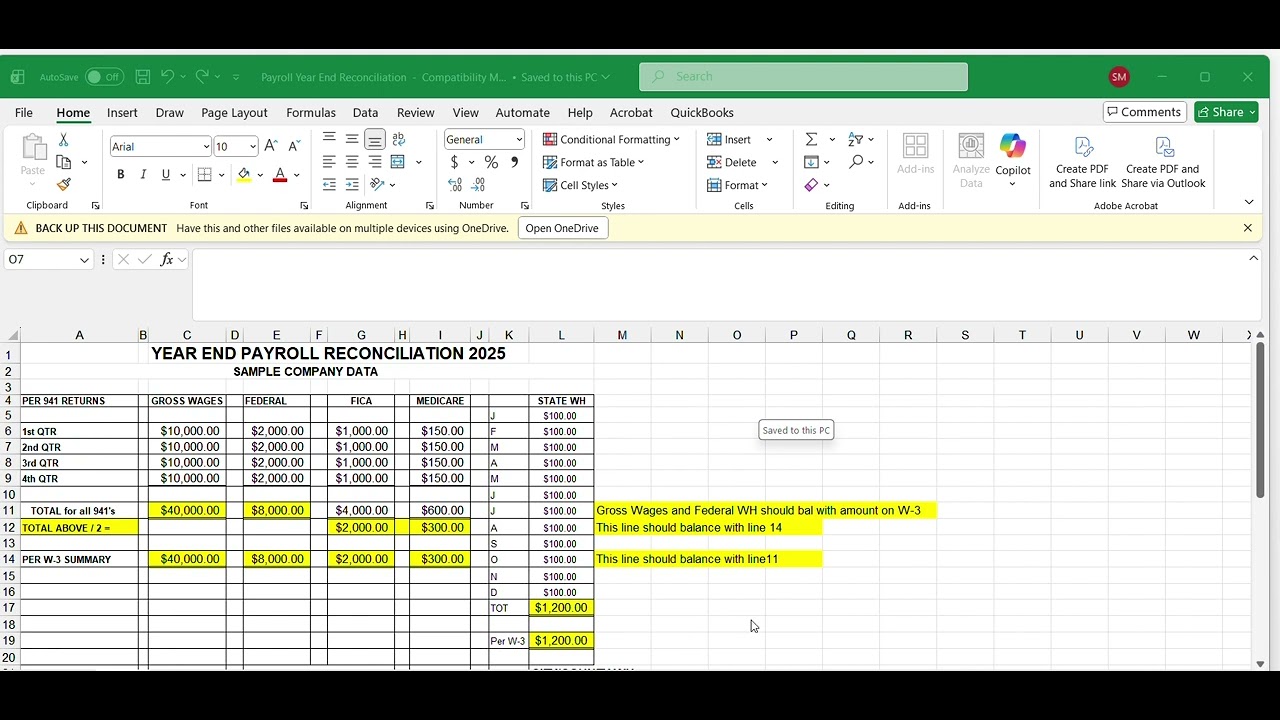Viewport: 1280px width, 720px height.
Task: Open the Arial font name dropdown
Action: click(x=206, y=147)
